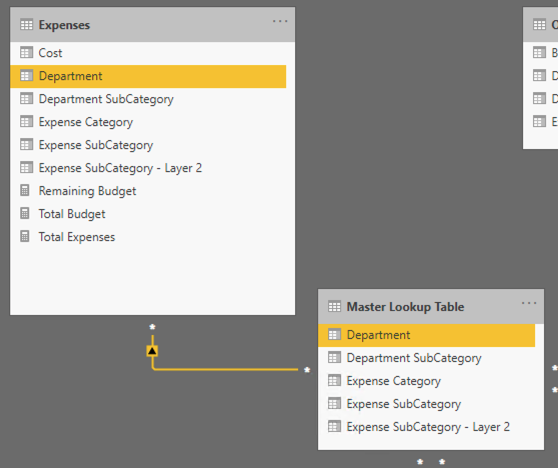Click the Cost column icon in Expenses
Image resolution: width=558 pixels, height=468 pixels.
26,53
